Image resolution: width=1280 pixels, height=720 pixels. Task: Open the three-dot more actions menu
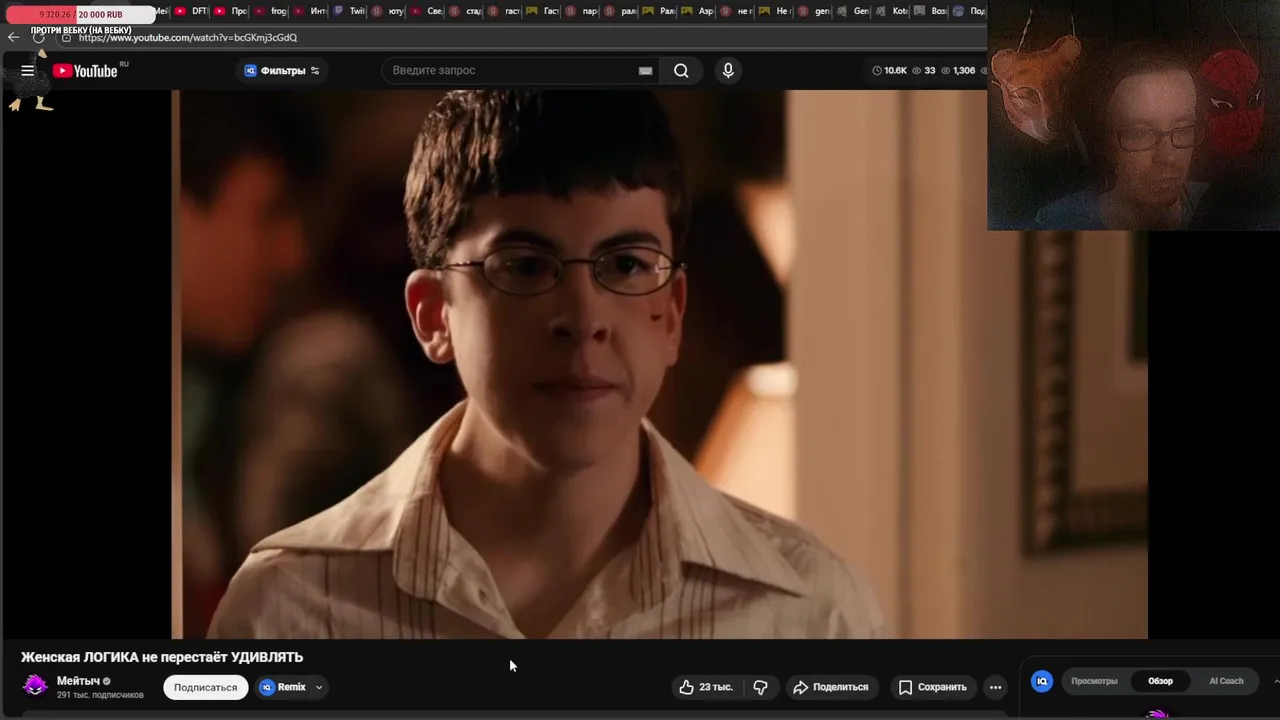pos(995,687)
